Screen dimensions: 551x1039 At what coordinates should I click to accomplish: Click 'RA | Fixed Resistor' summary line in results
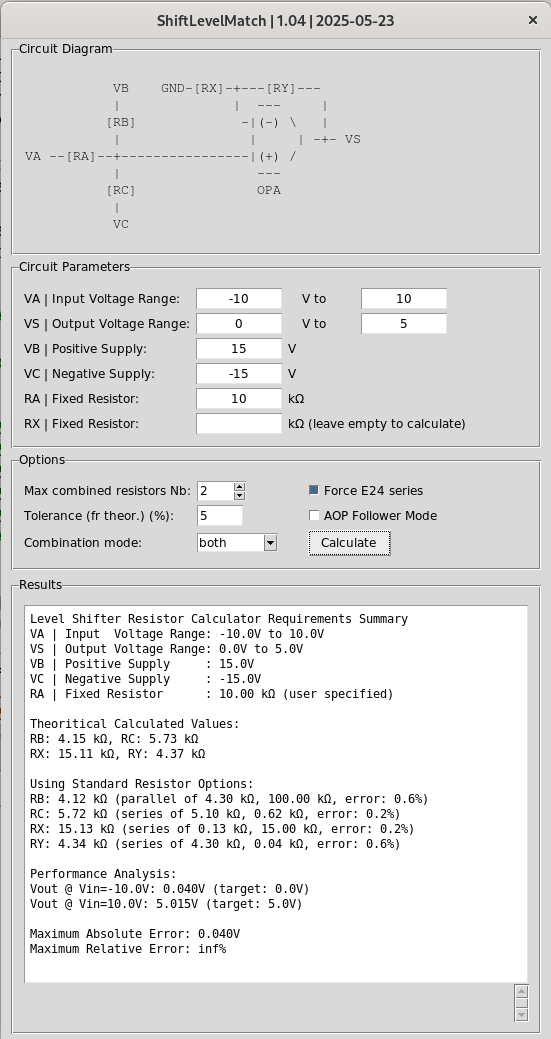pos(211,694)
